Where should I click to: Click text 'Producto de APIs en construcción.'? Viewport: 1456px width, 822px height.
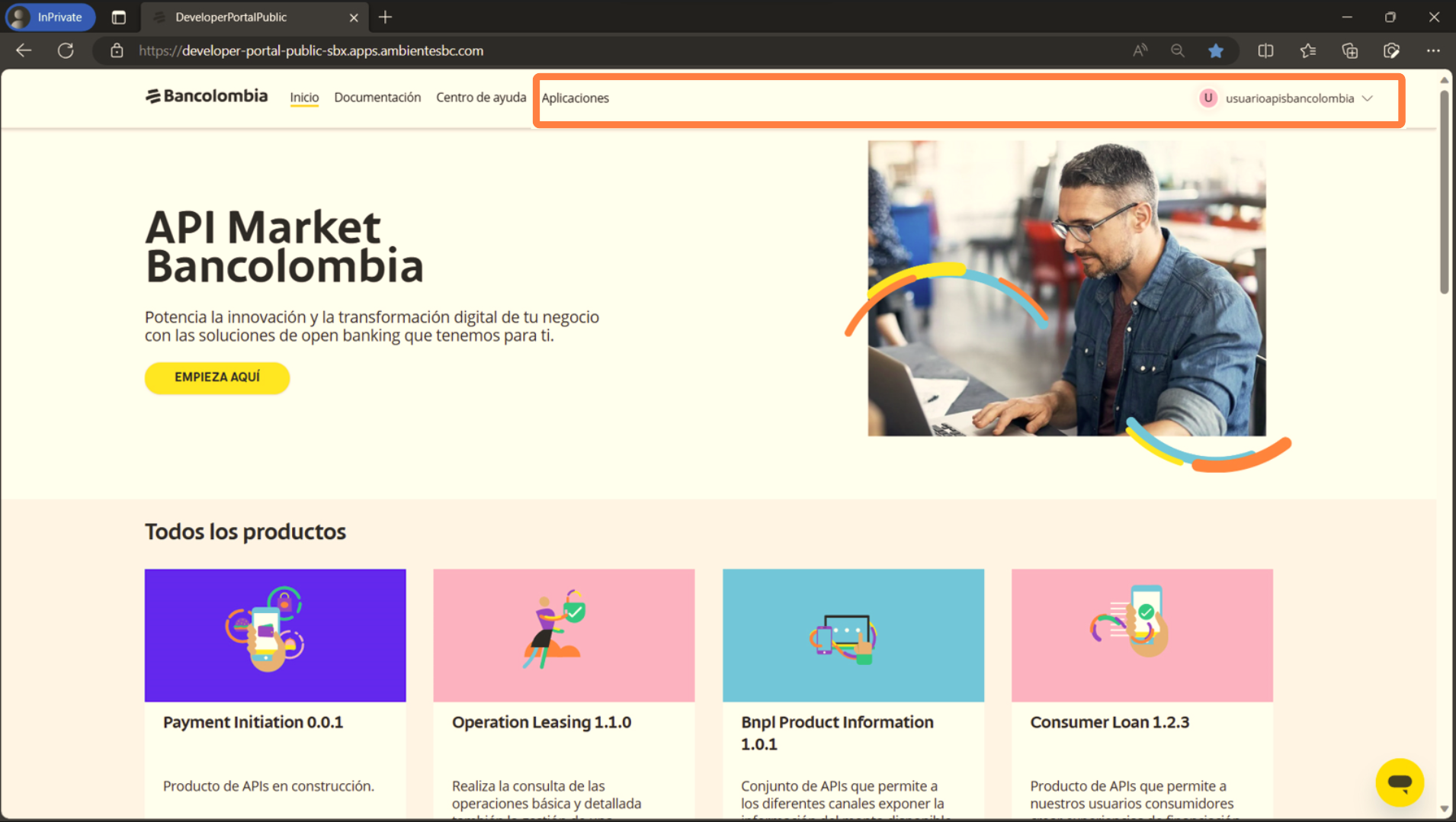(x=268, y=785)
